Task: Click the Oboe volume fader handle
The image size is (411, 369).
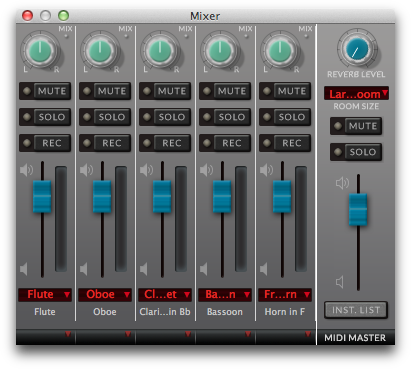Action: tap(102, 196)
